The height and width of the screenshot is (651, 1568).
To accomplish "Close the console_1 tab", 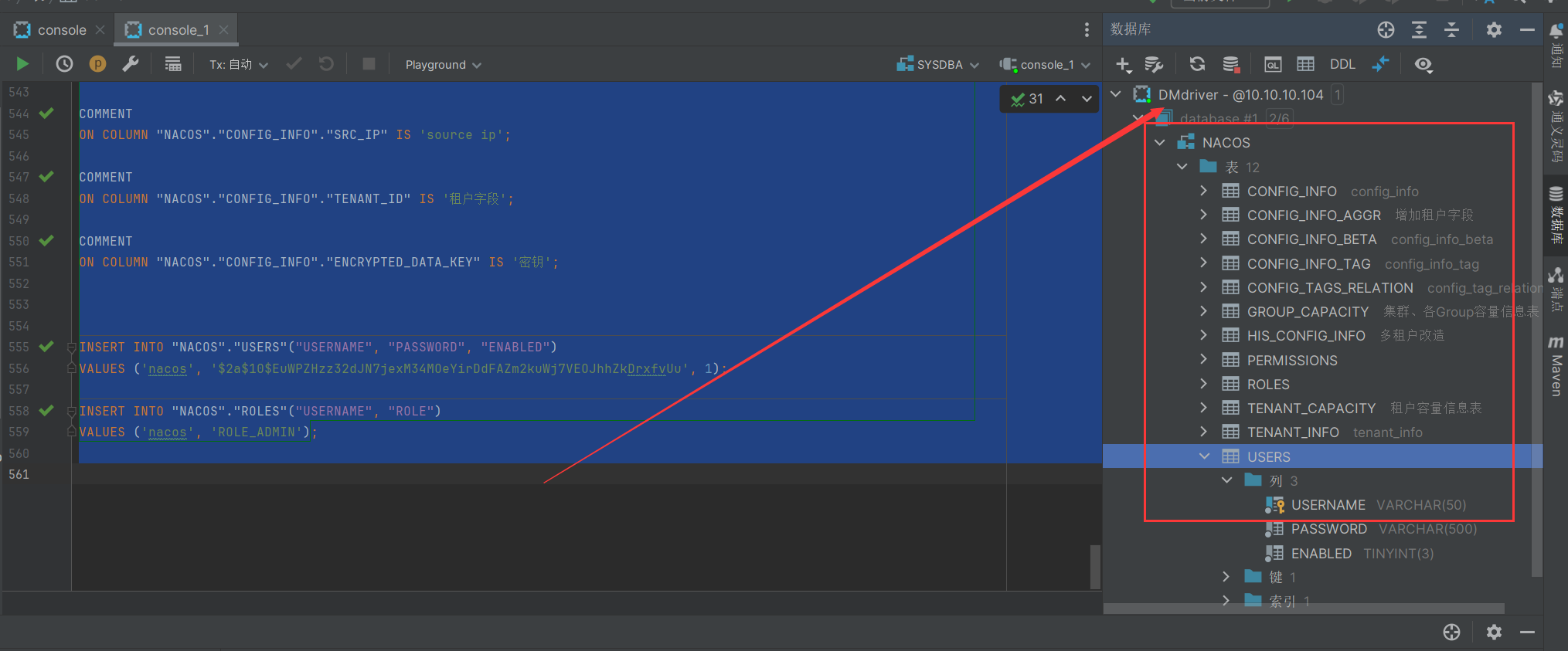I will tap(224, 30).
